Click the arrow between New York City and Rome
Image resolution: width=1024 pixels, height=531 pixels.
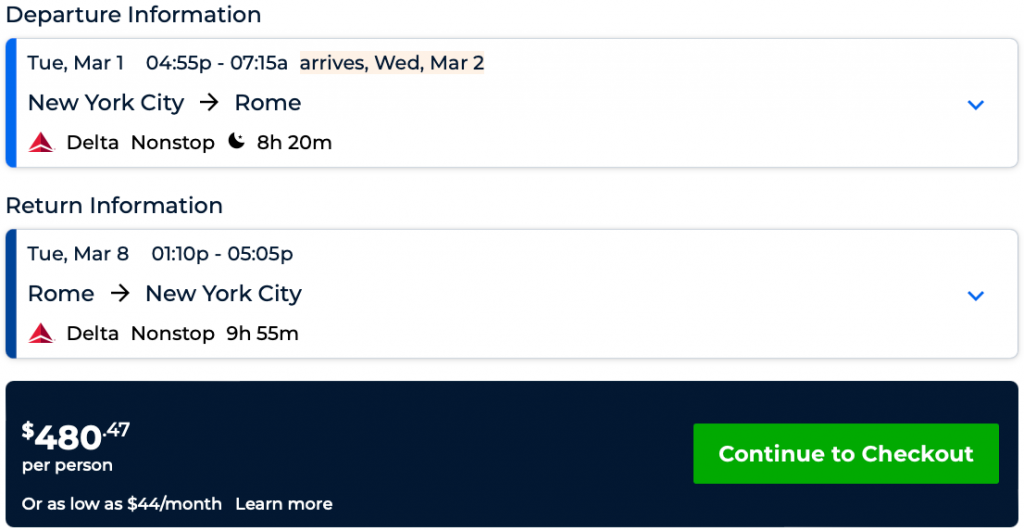click(x=210, y=103)
